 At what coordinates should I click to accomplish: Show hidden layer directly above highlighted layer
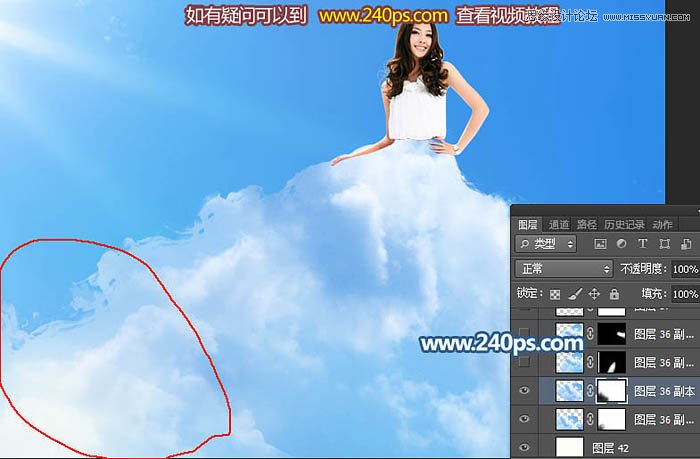524,362
